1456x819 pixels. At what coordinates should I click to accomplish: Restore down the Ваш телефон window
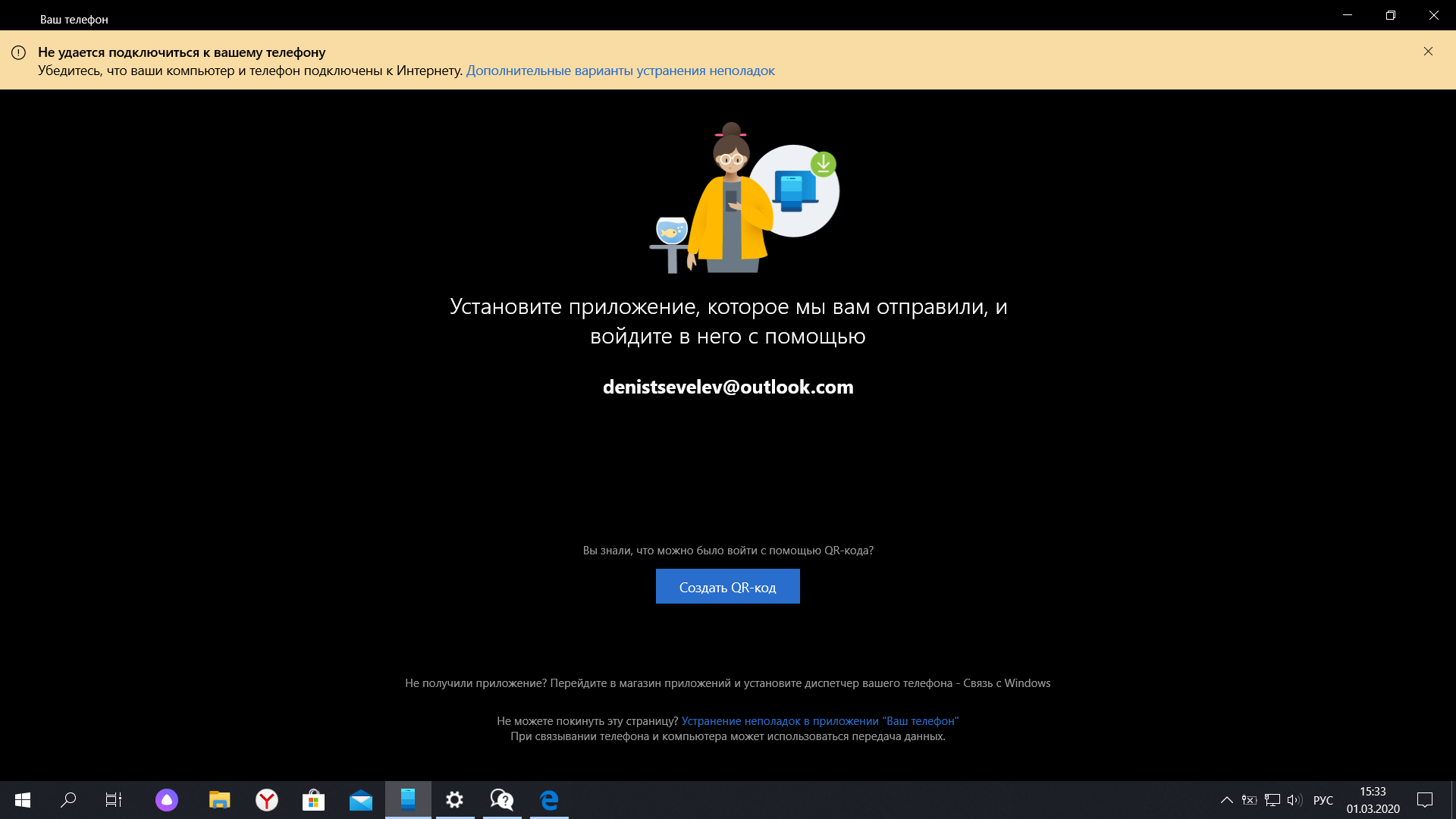[1391, 15]
